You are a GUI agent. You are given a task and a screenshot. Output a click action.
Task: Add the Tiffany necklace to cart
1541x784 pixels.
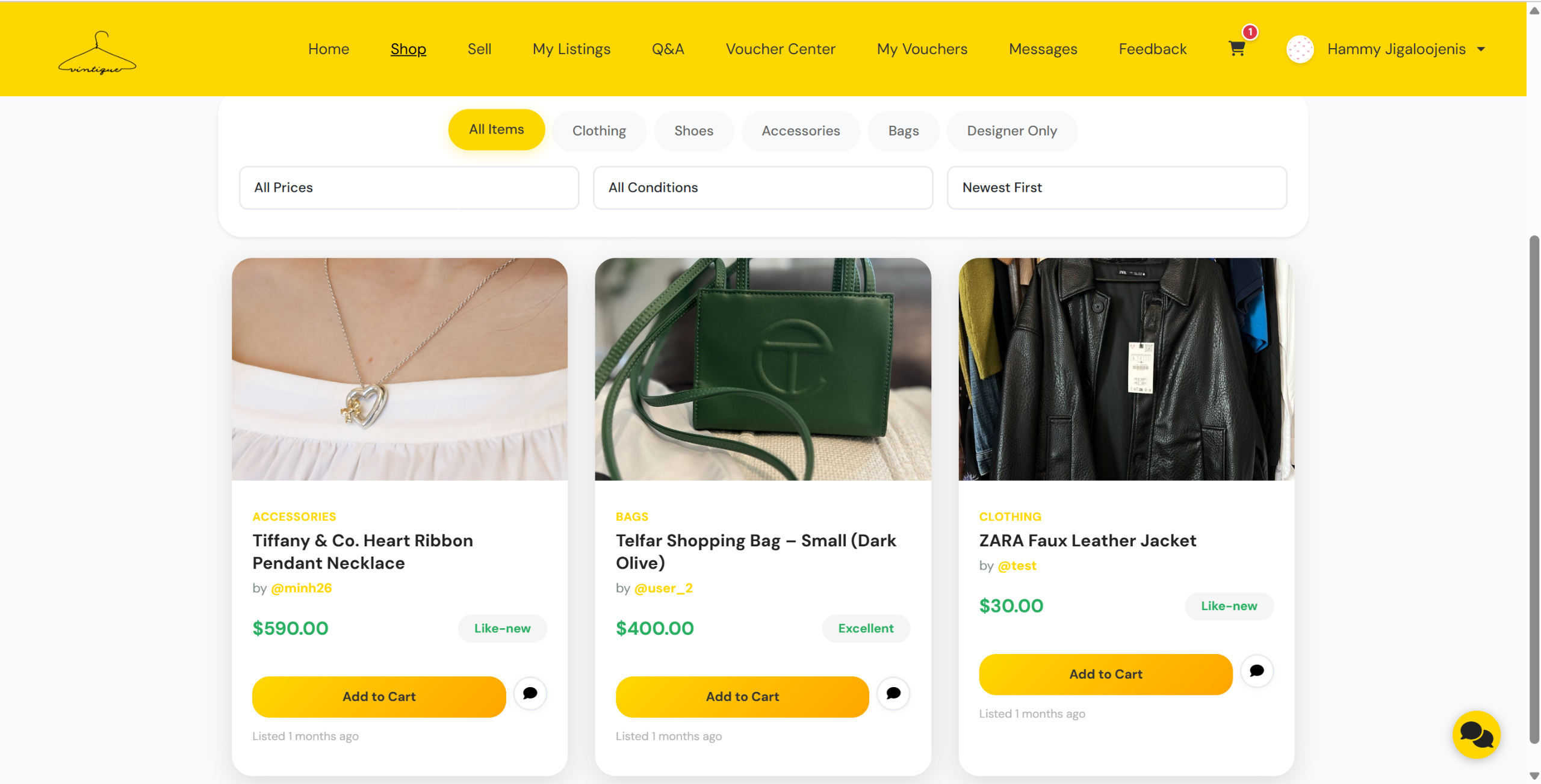tap(379, 697)
